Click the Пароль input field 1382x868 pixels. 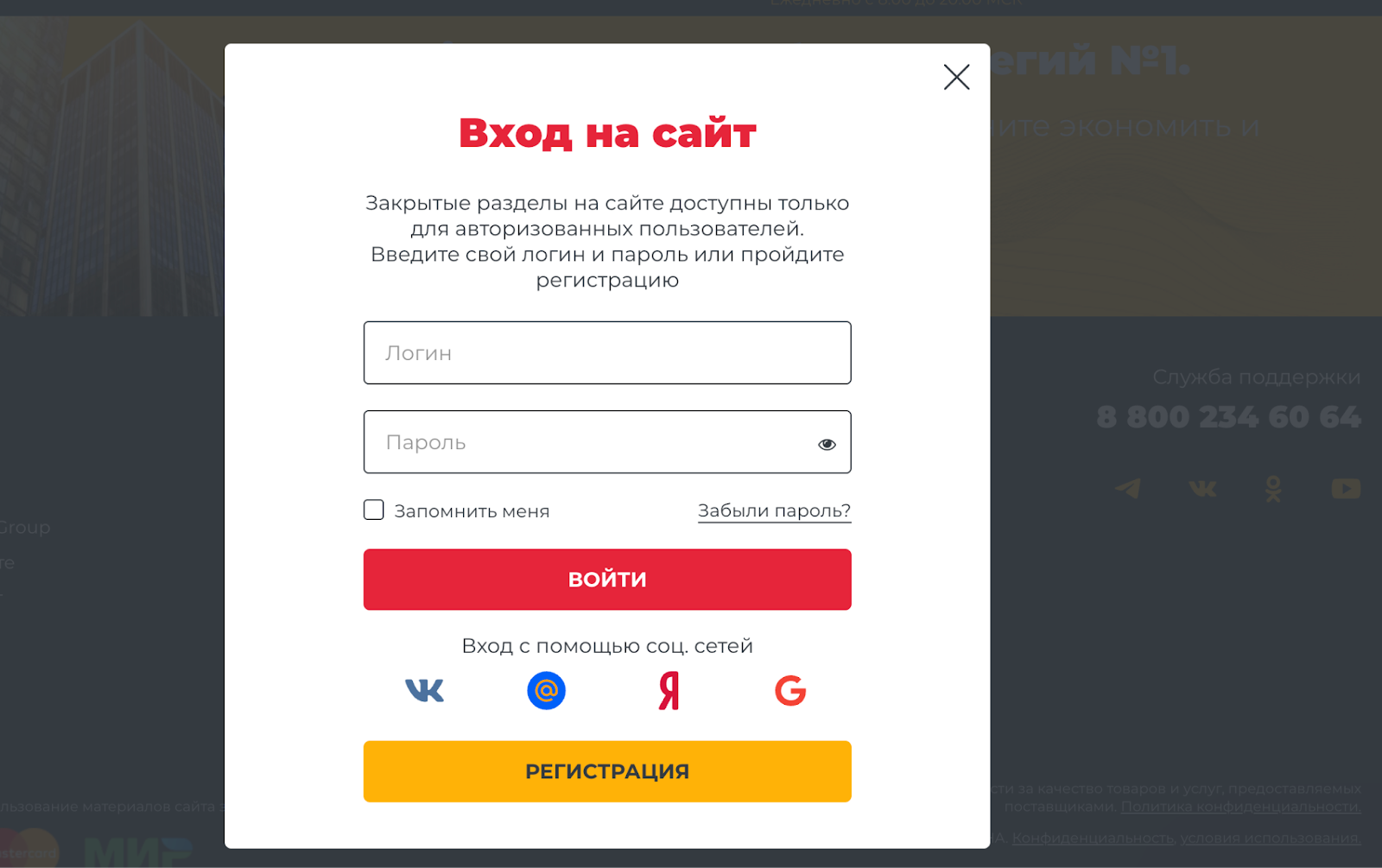[x=596, y=442]
